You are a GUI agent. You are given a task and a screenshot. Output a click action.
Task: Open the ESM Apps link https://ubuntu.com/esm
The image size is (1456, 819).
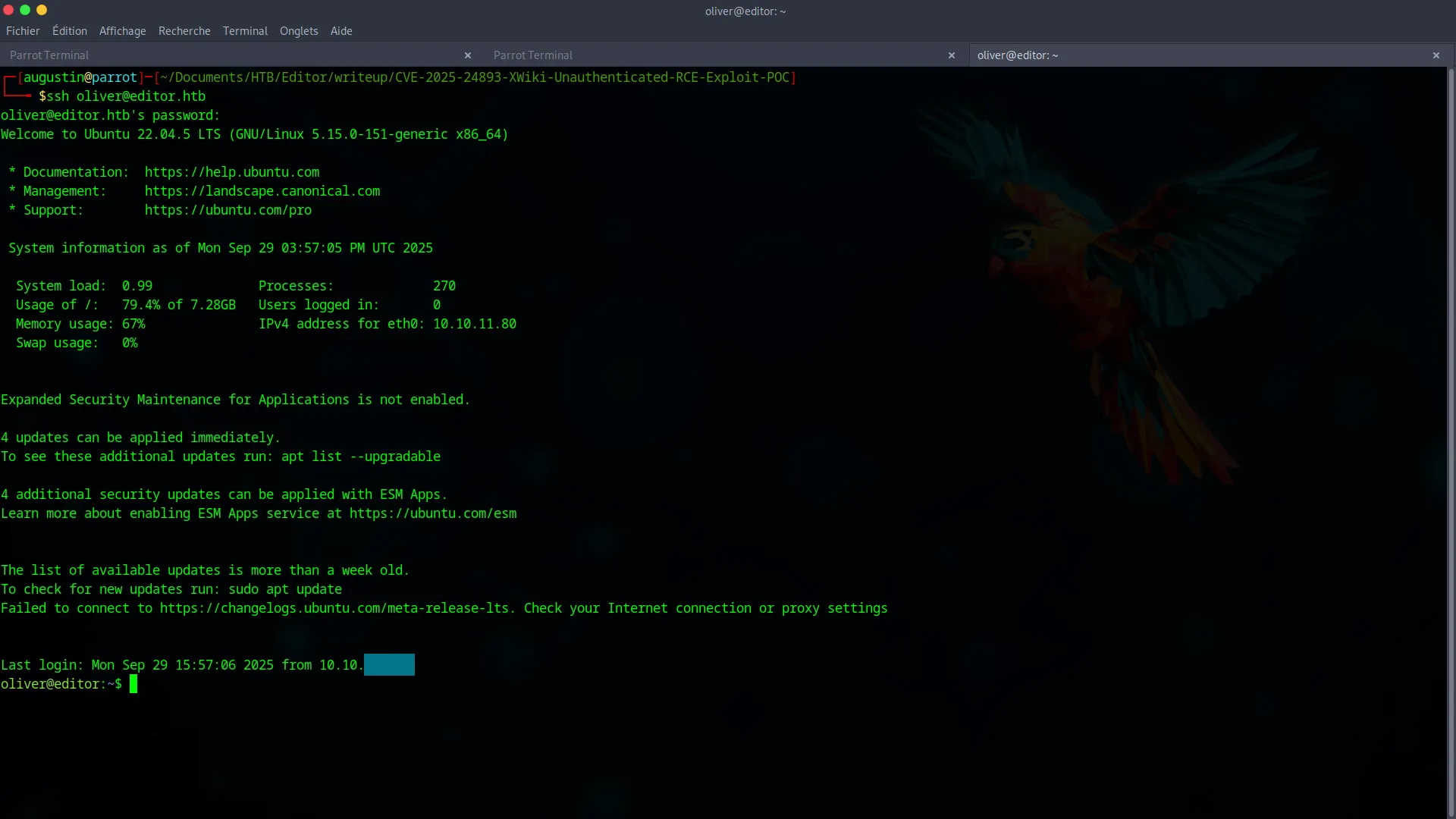click(x=433, y=513)
